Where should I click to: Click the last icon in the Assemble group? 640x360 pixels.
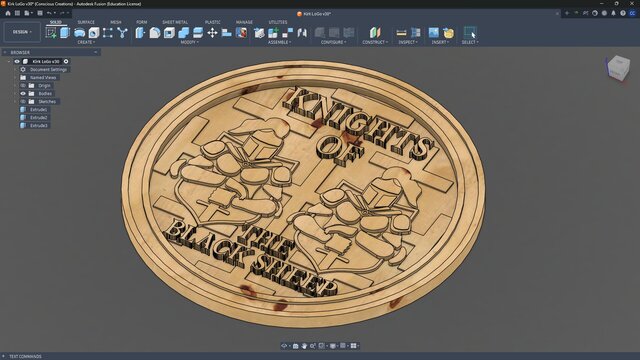coord(302,33)
